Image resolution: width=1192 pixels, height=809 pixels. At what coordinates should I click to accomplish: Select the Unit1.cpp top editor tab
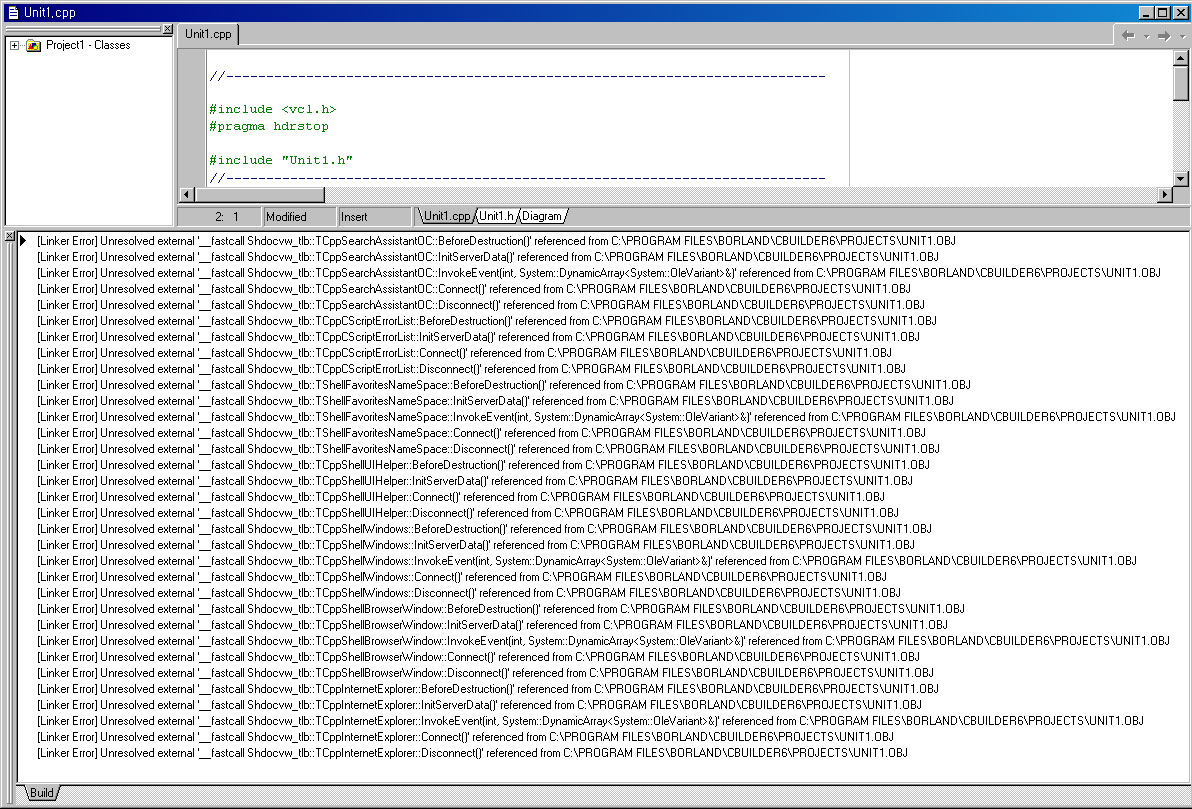208,34
